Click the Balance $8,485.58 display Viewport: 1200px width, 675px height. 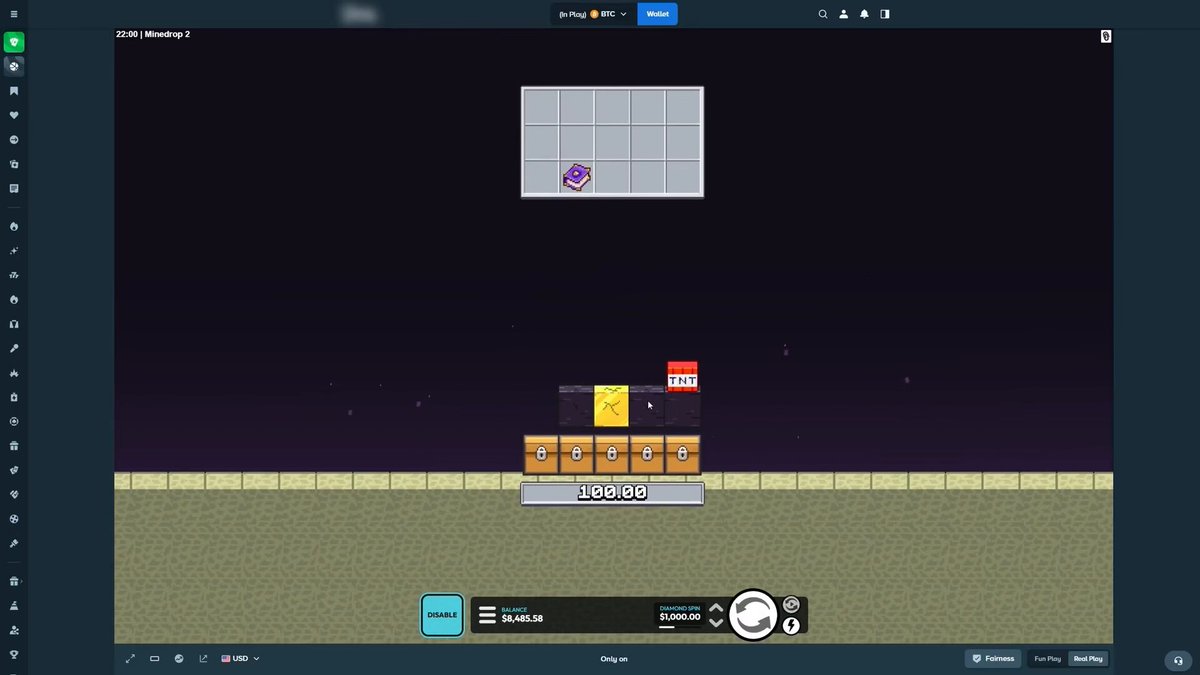pos(522,615)
